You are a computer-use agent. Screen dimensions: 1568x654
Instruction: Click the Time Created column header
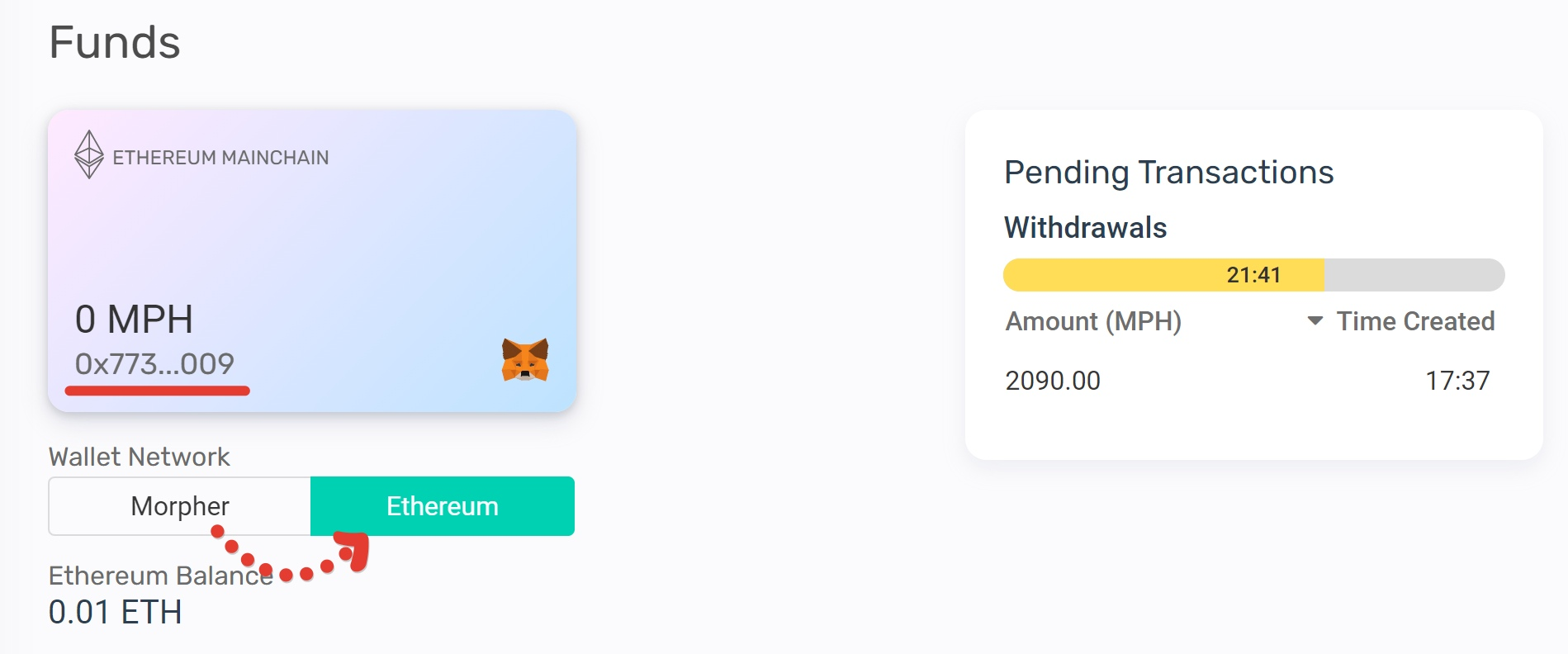(x=1415, y=321)
